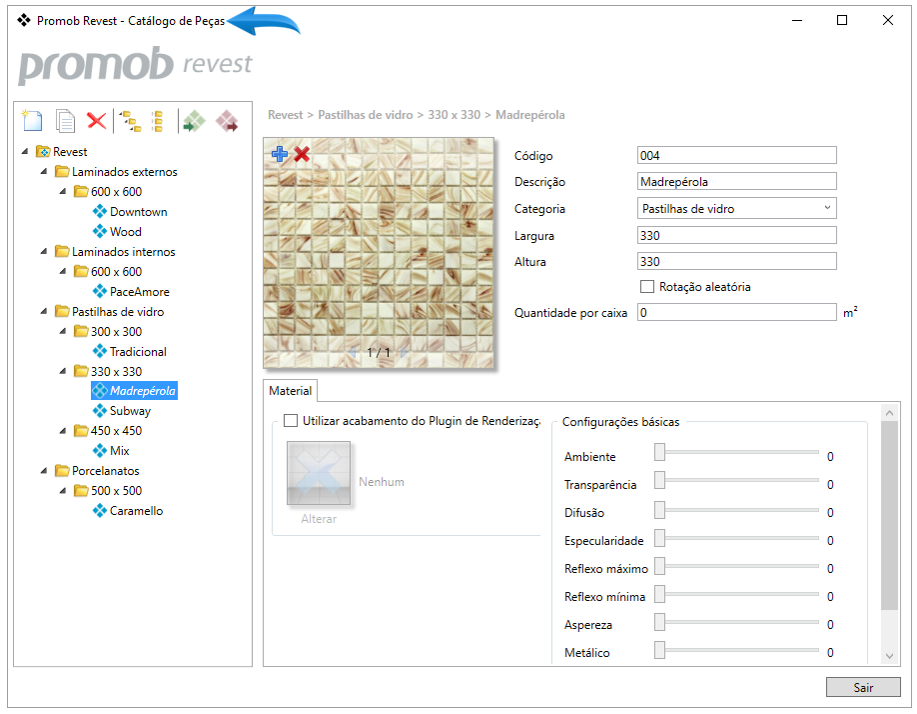
Task: Click the red X delete toolbar icon
Action: (96, 120)
